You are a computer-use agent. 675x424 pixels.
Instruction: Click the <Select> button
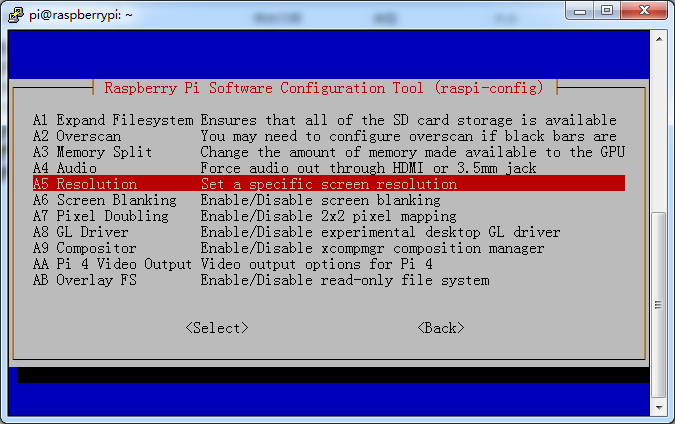point(217,328)
